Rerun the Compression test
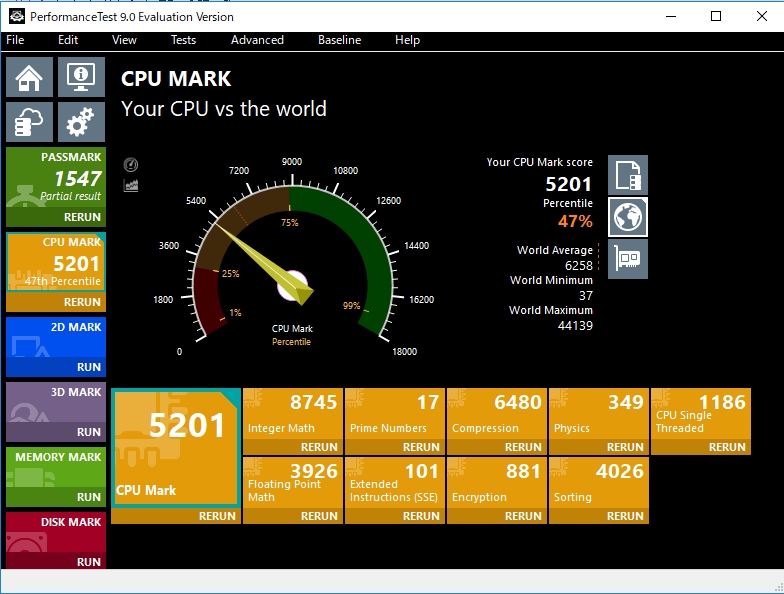Viewport: 784px width, 594px height. (x=523, y=447)
